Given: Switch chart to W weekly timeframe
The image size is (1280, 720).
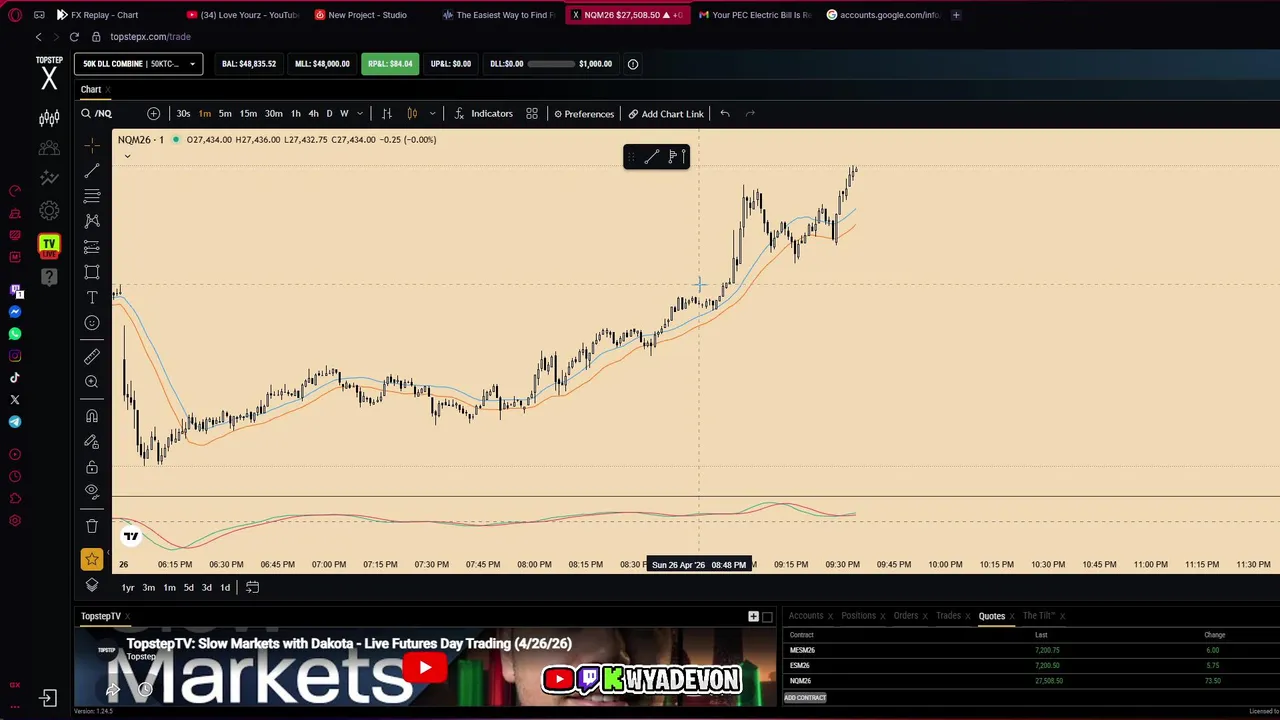Looking at the screenshot, I should click(344, 114).
